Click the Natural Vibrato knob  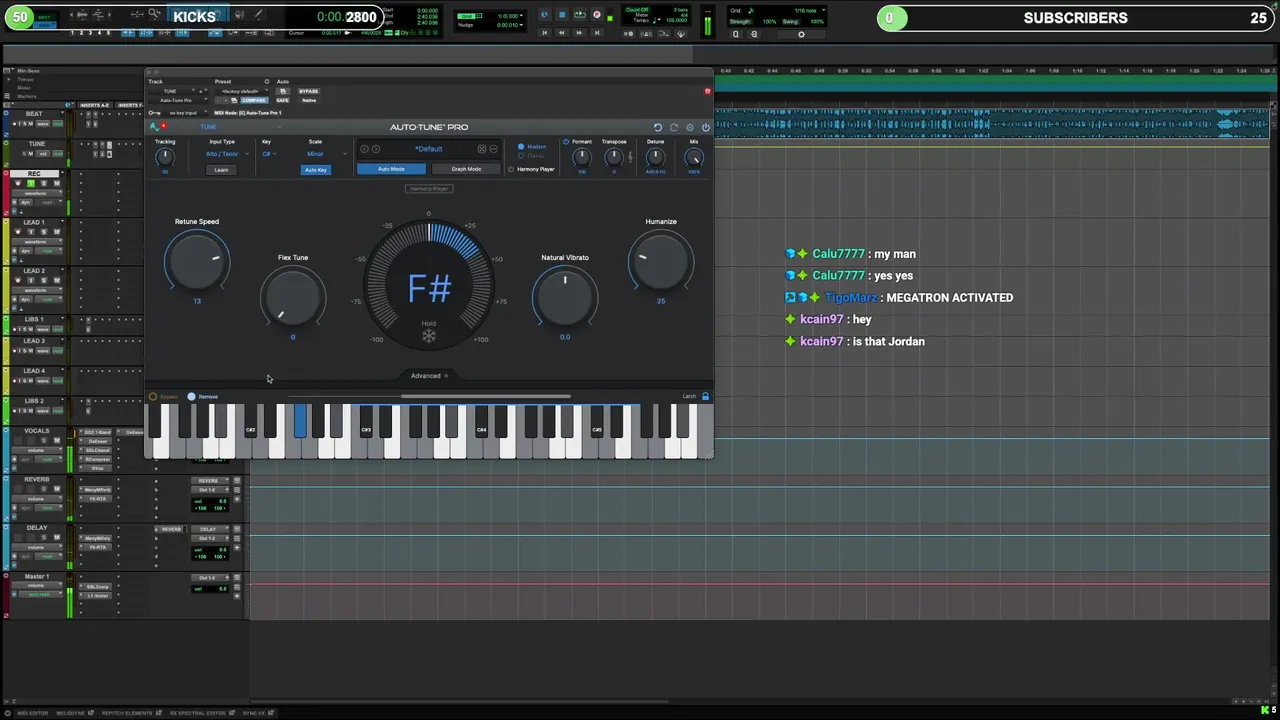click(565, 296)
